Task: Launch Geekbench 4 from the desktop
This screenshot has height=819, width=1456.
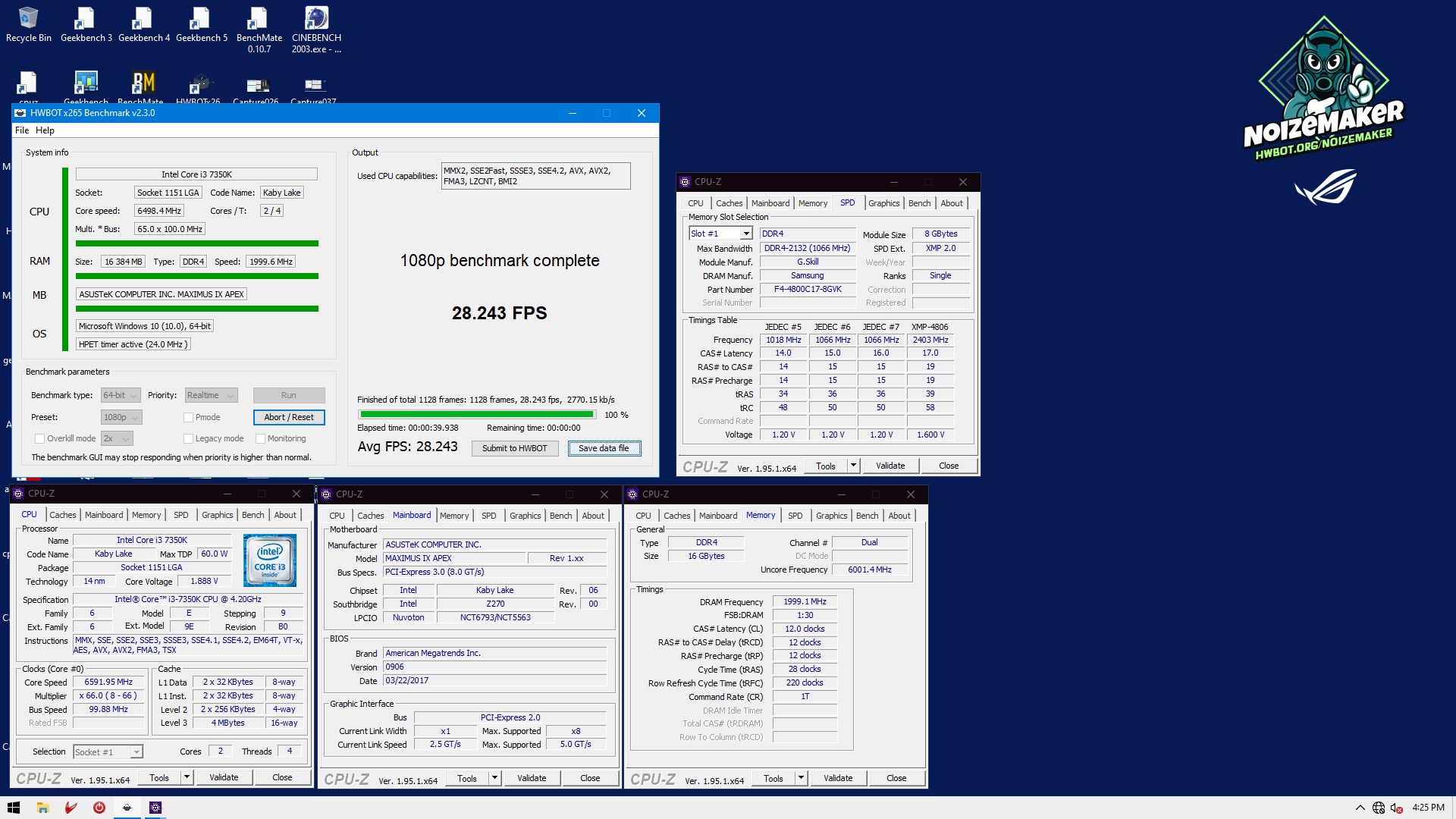Action: [x=143, y=24]
